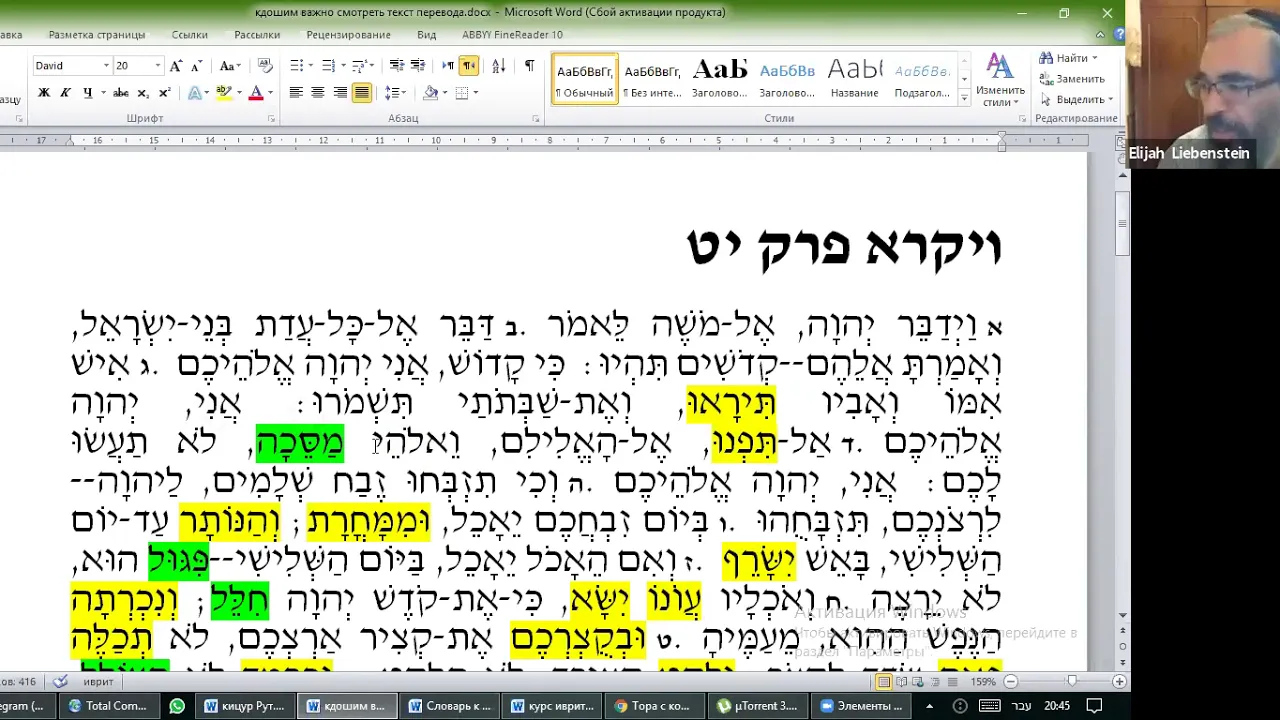Click proofing check icon in status bar
Image resolution: width=1280 pixels, height=720 pixels.
coord(61,682)
